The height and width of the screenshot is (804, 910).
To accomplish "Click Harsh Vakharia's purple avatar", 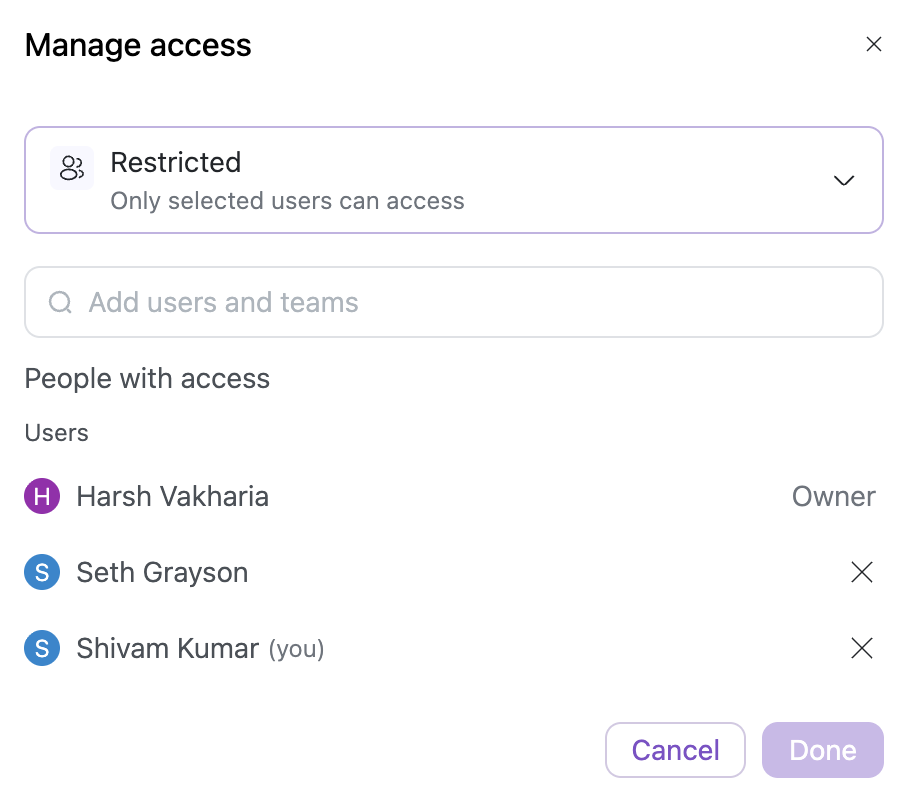I will point(42,497).
